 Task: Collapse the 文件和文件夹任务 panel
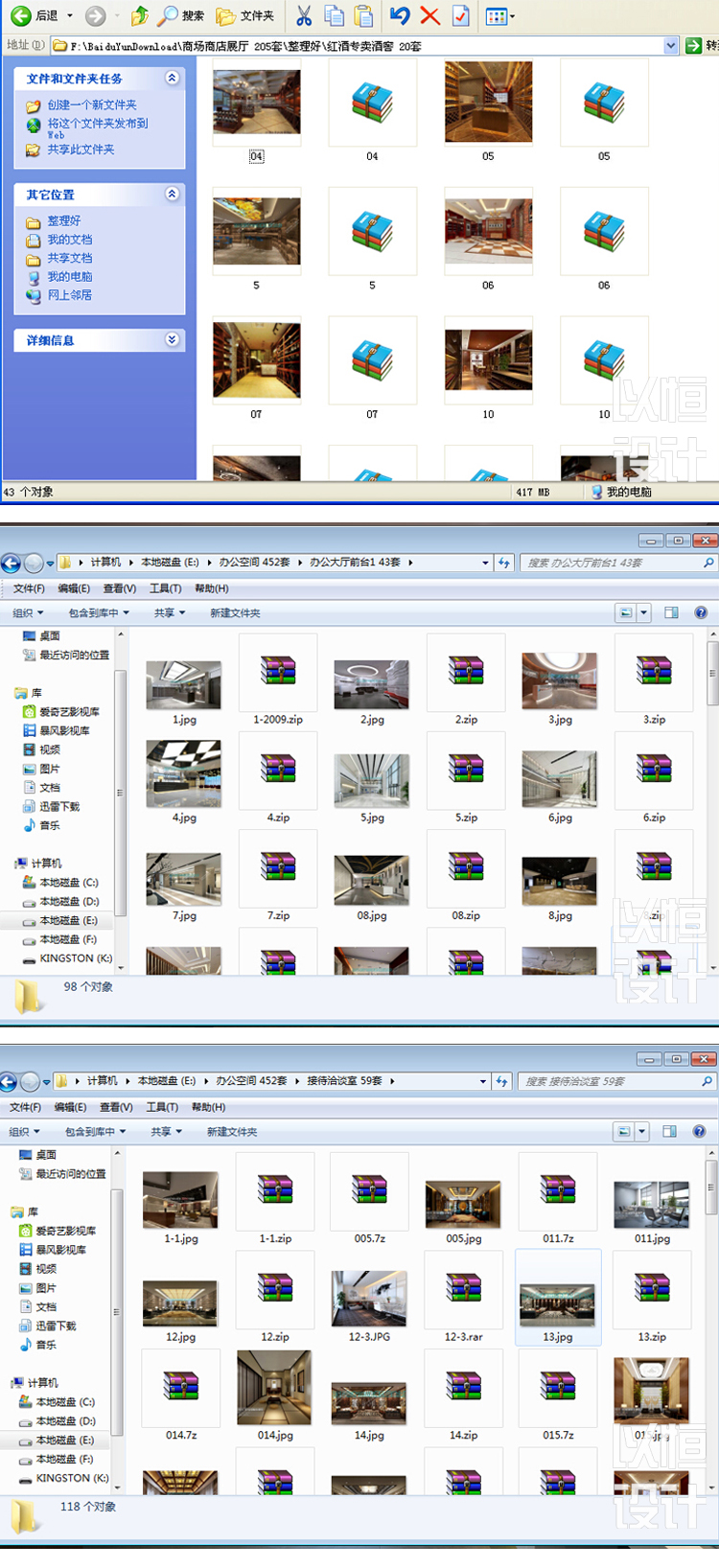click(173, 79)
